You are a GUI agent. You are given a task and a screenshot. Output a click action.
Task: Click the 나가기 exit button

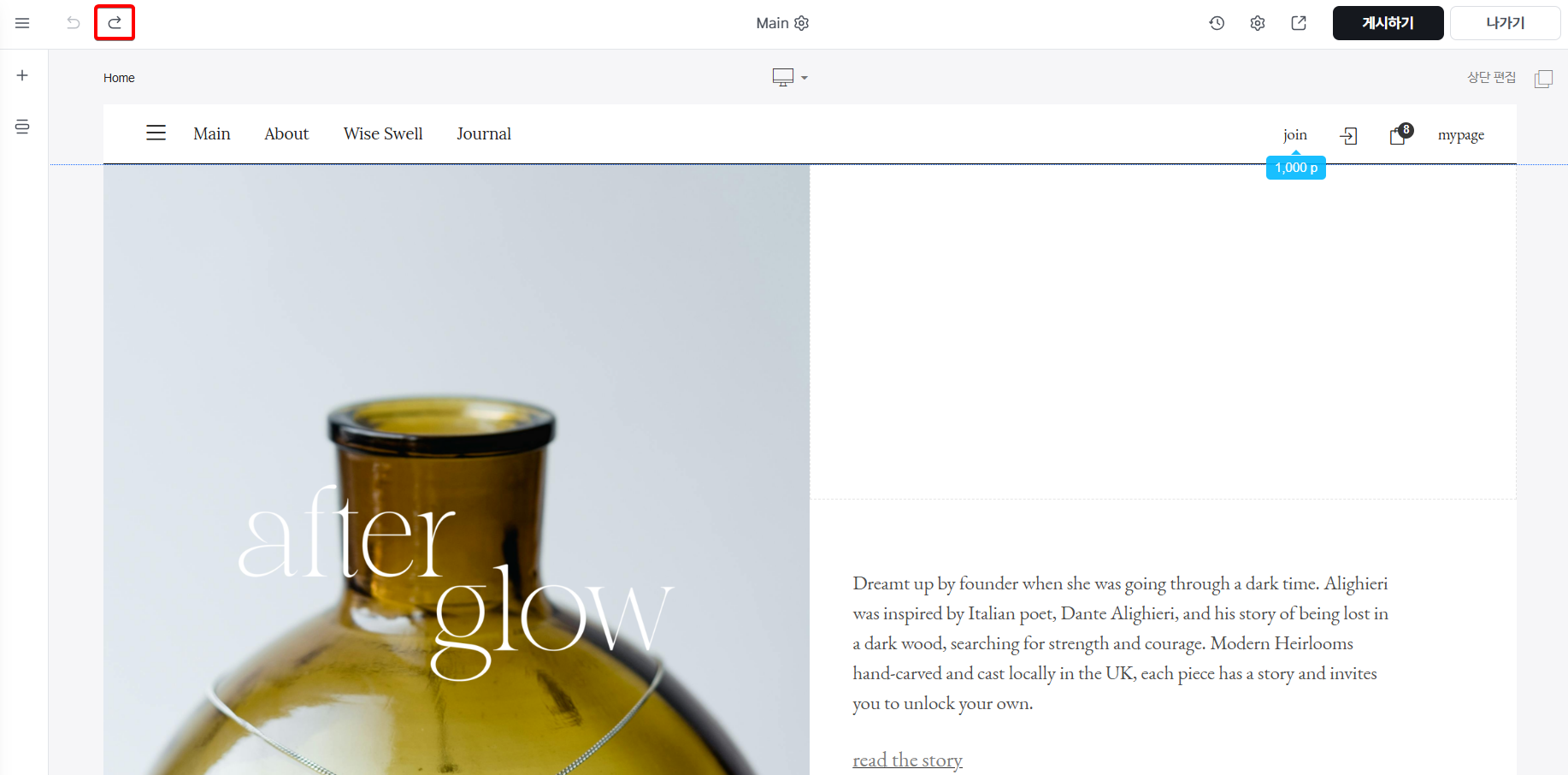tap(1505, 23)
